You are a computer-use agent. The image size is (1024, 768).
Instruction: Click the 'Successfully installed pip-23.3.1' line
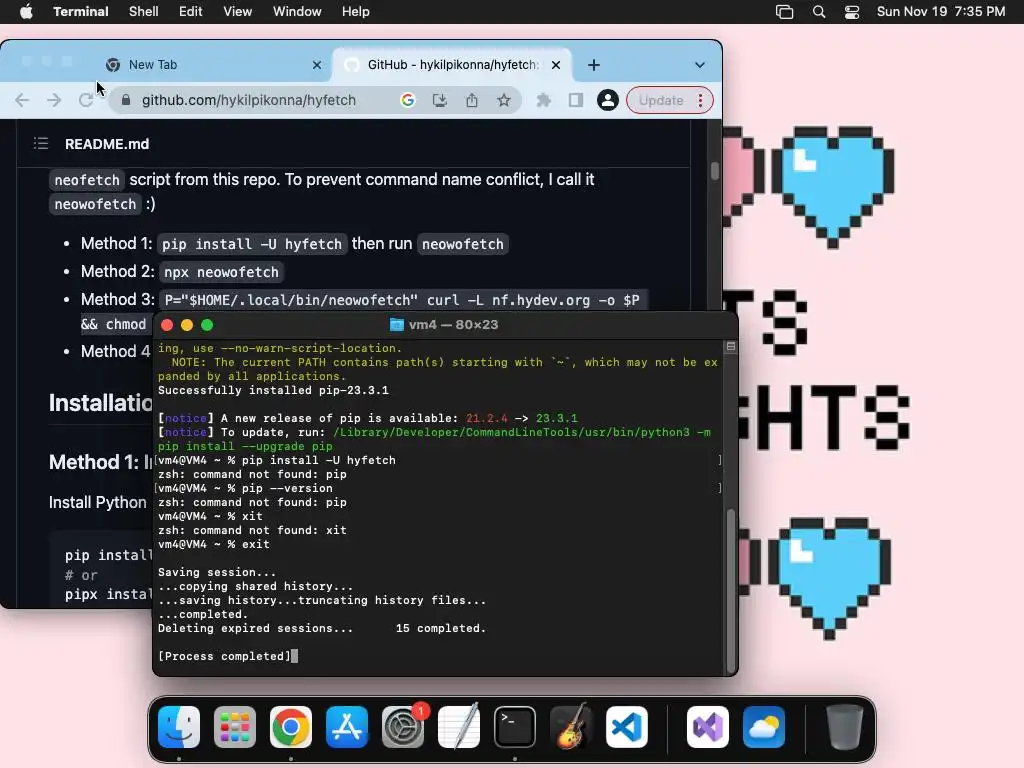[x=273, y=391]
